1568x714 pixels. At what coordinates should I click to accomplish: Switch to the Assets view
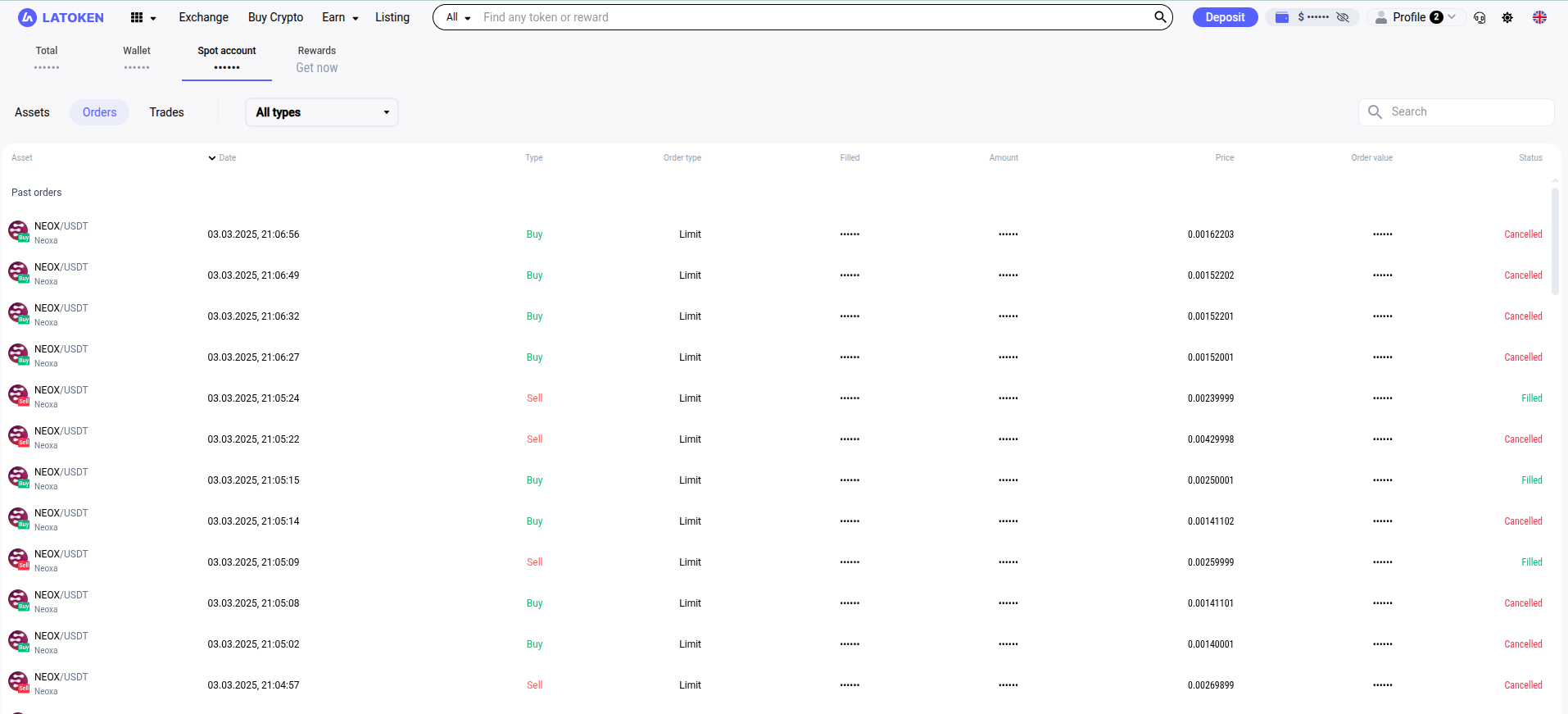(32, 112)
